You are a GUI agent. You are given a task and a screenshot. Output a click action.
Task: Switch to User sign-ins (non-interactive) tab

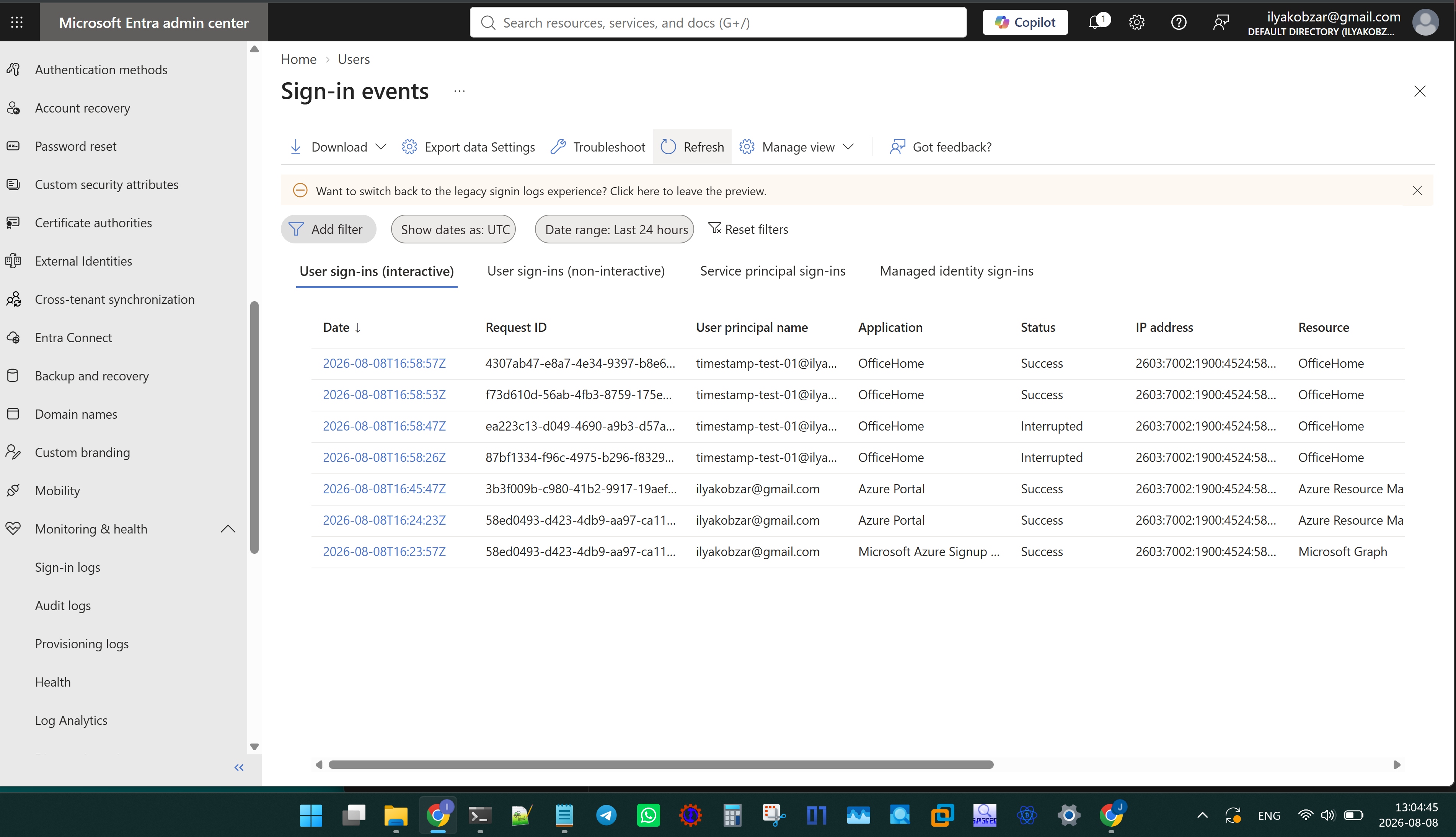pyautogui.click(x=576, y=271)
